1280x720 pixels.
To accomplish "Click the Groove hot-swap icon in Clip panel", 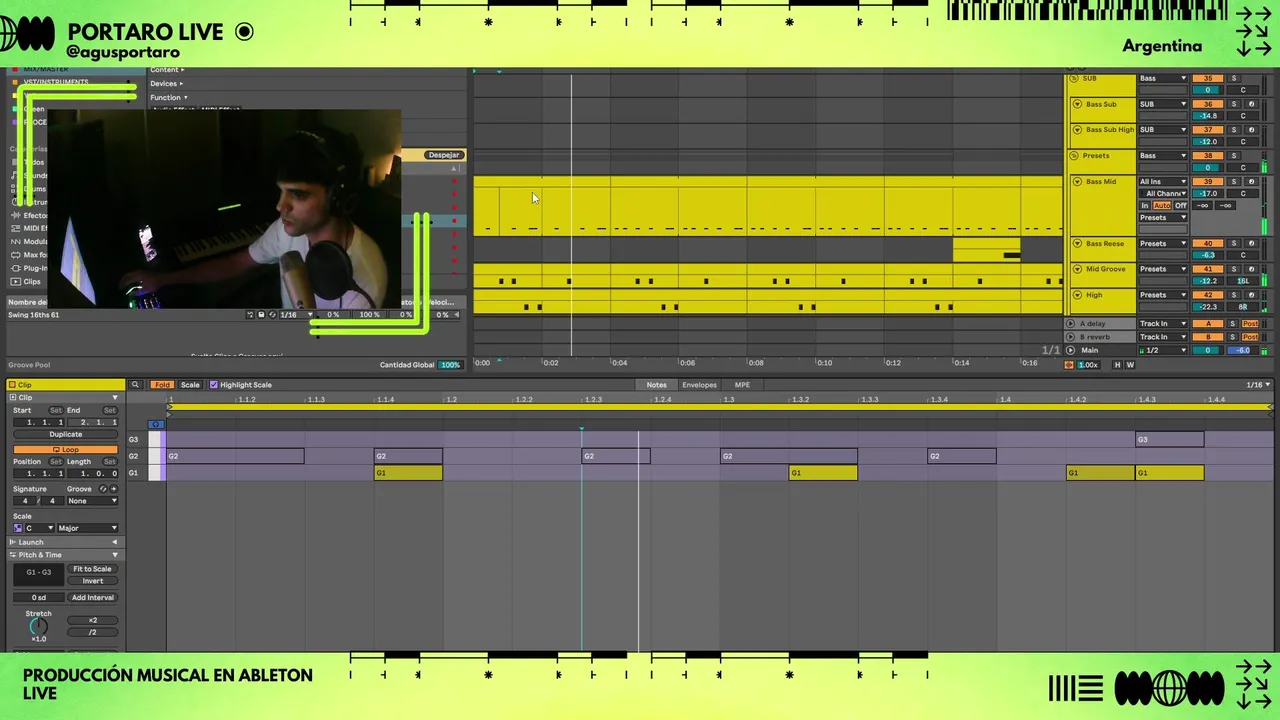I will 102,489.
